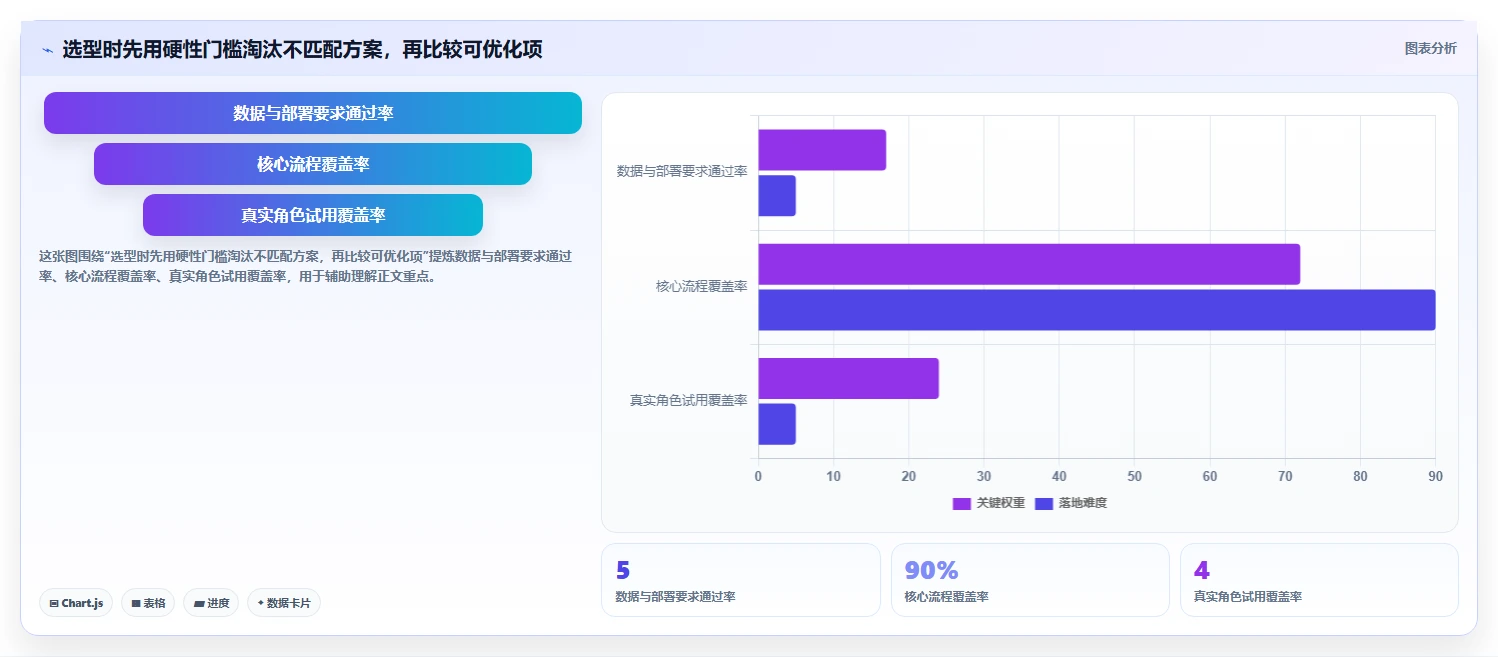The image size is (1498, 657).
Task: Click the x-axis tick label 90
Action: (1435, 477)
